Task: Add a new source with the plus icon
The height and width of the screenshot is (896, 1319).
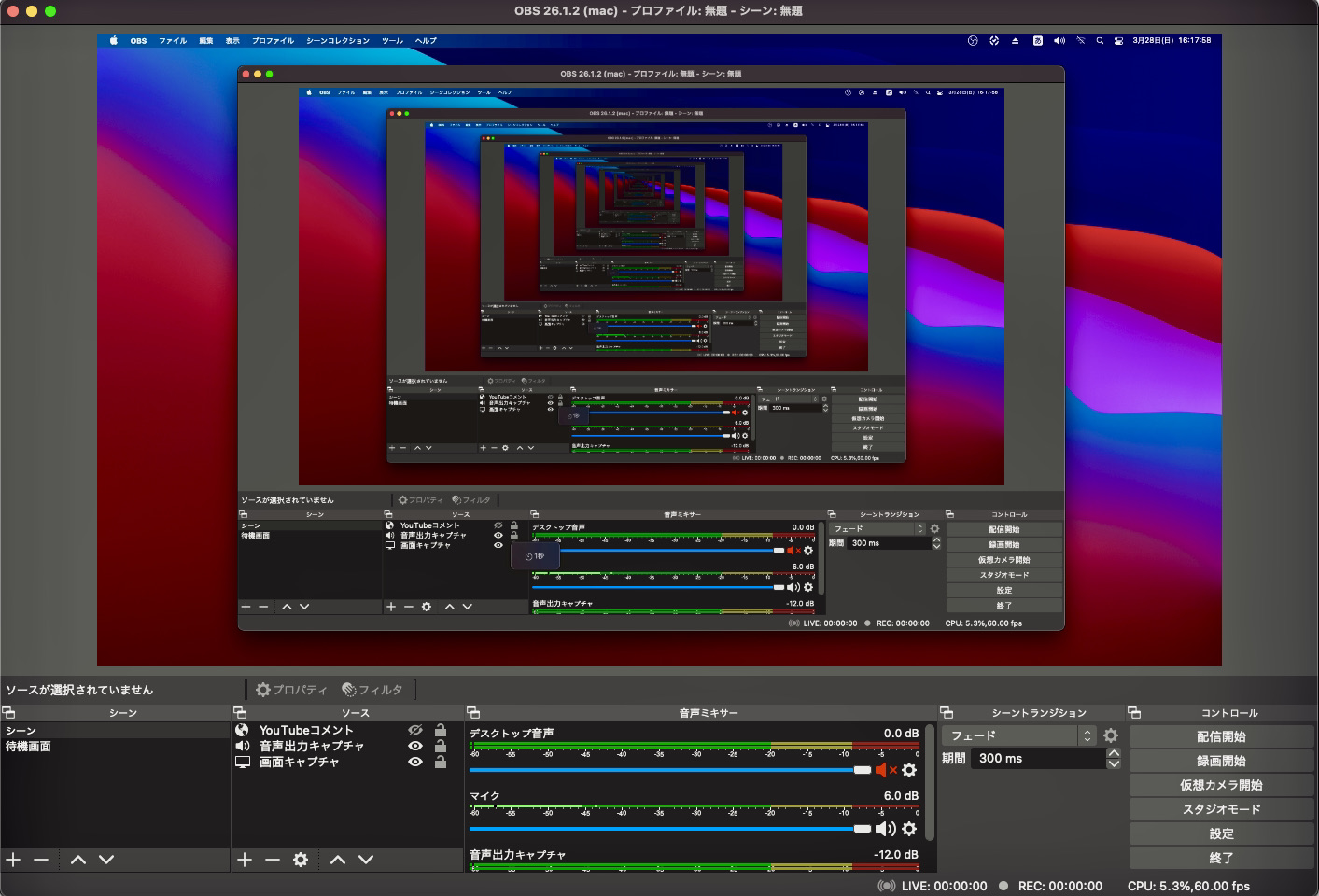Action: click(245, 860)
